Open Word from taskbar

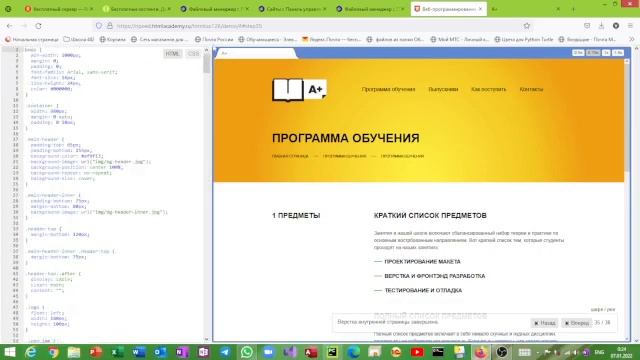click(x=139, y=352)
